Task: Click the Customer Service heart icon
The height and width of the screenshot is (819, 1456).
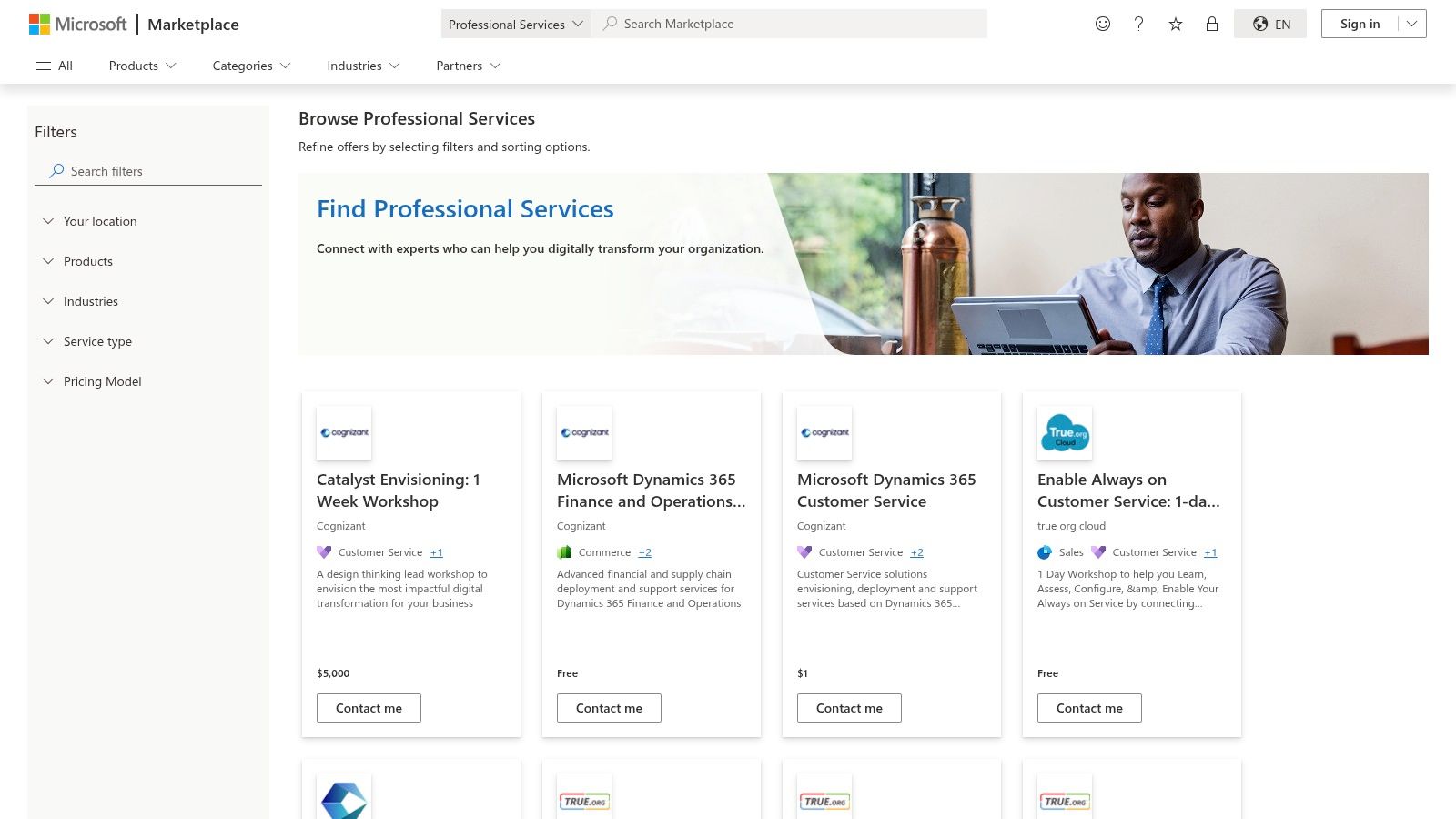Action: pyautogui.click(x=324, y=552)
